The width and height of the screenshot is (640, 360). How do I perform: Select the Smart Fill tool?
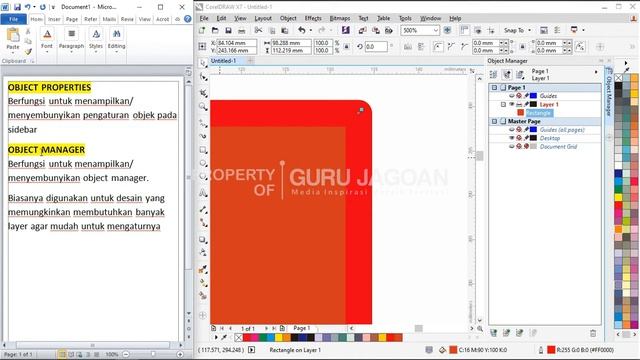[x=203, y=296]
